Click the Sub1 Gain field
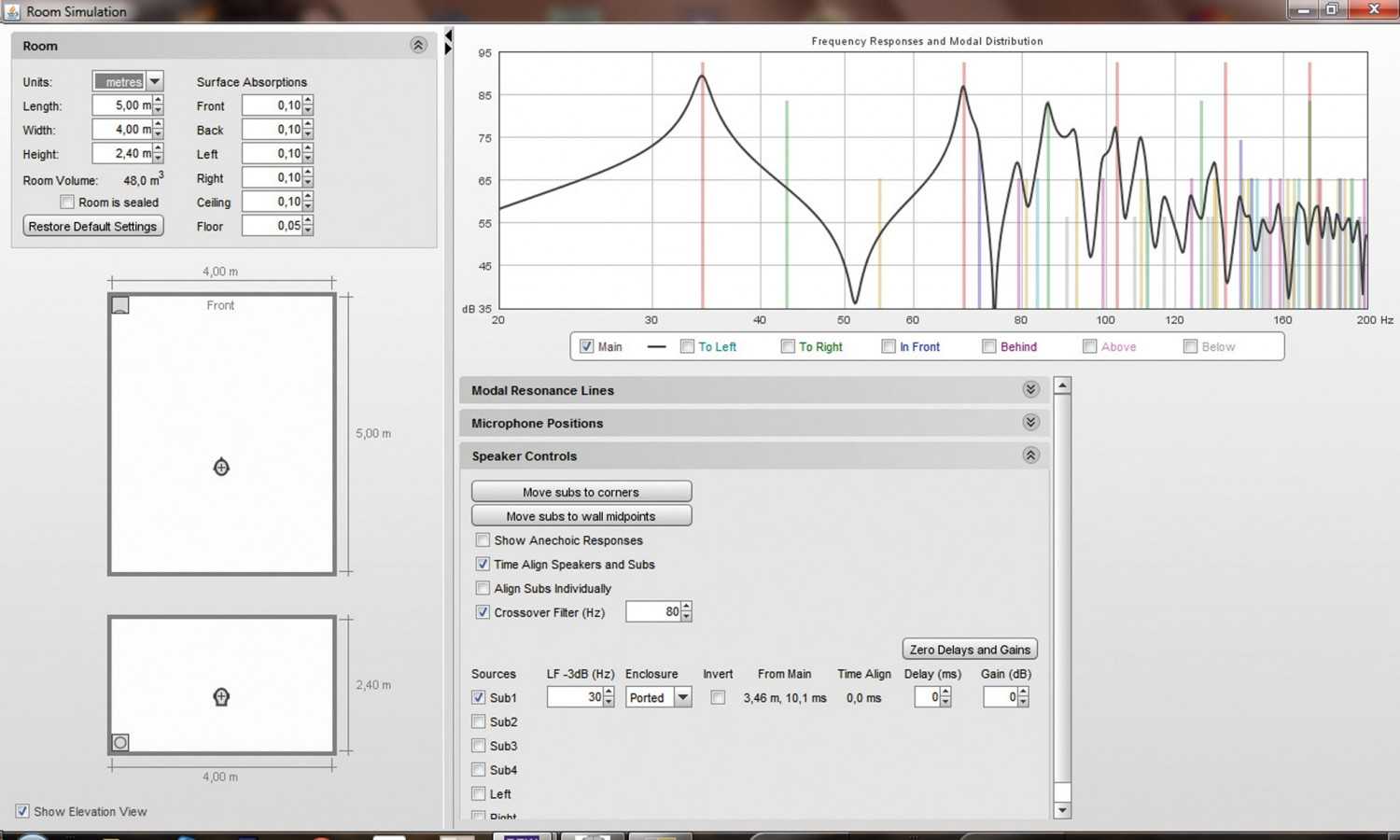The height and width of the screenshot is (840, 1400). pyautogui.click(x=1001, y=697)
